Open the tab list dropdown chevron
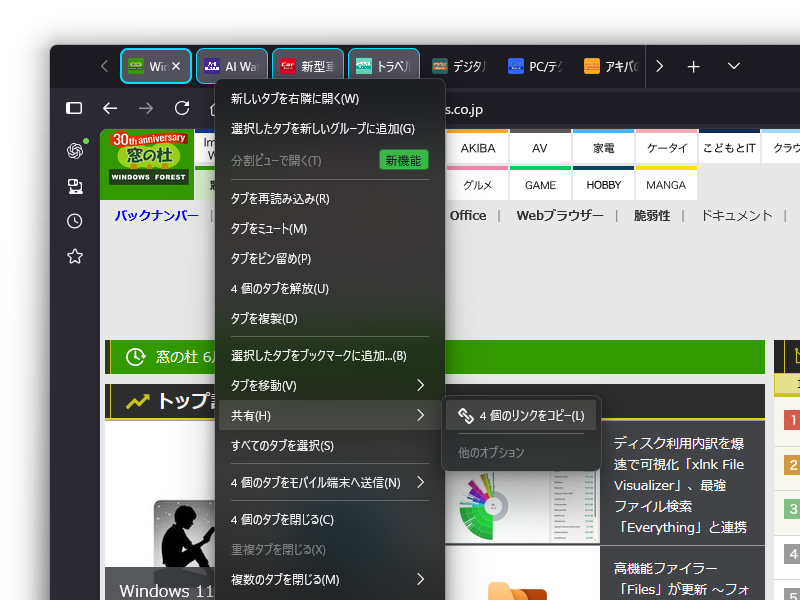 pyautogui.click(x=734, y=66)
